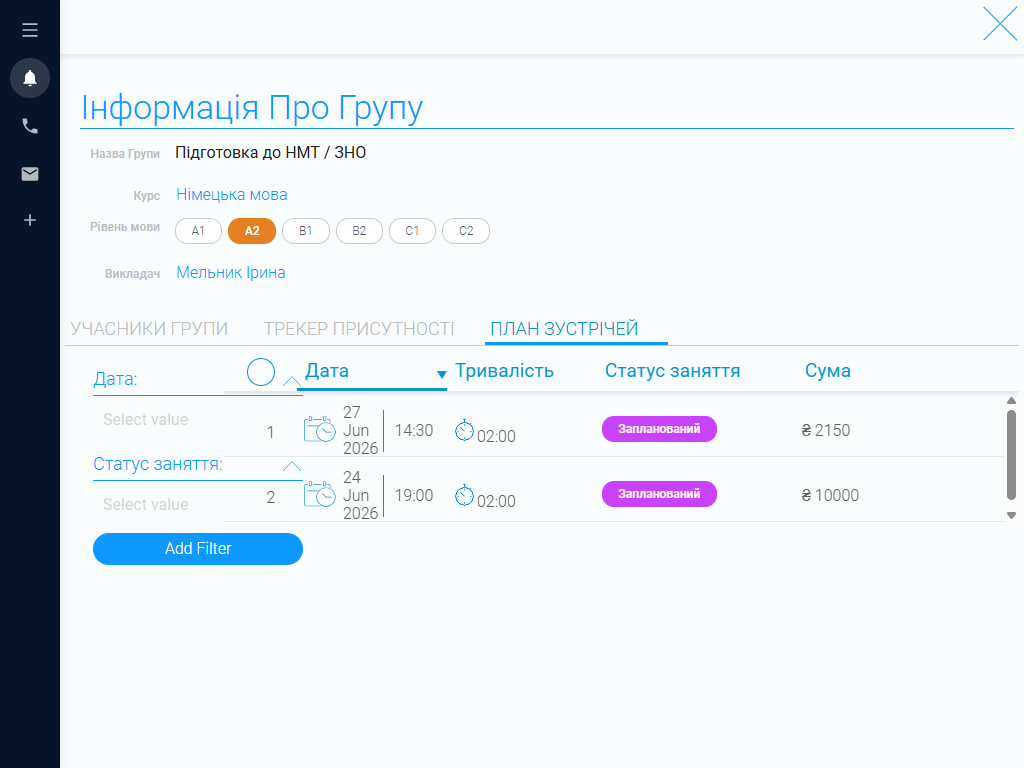The image size is (1024, 768).
Task: Select language level A1
Action: point(199,231)
